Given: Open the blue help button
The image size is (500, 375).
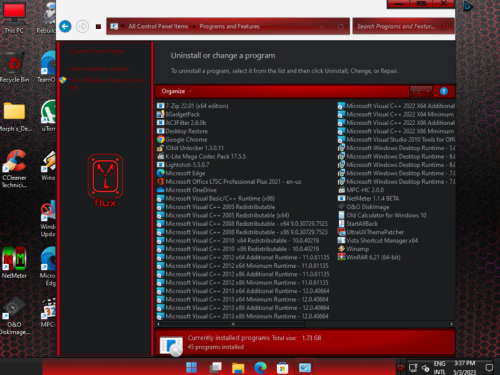Looking at the screenshot, I should pyautogui.click(x=444, y=91).
